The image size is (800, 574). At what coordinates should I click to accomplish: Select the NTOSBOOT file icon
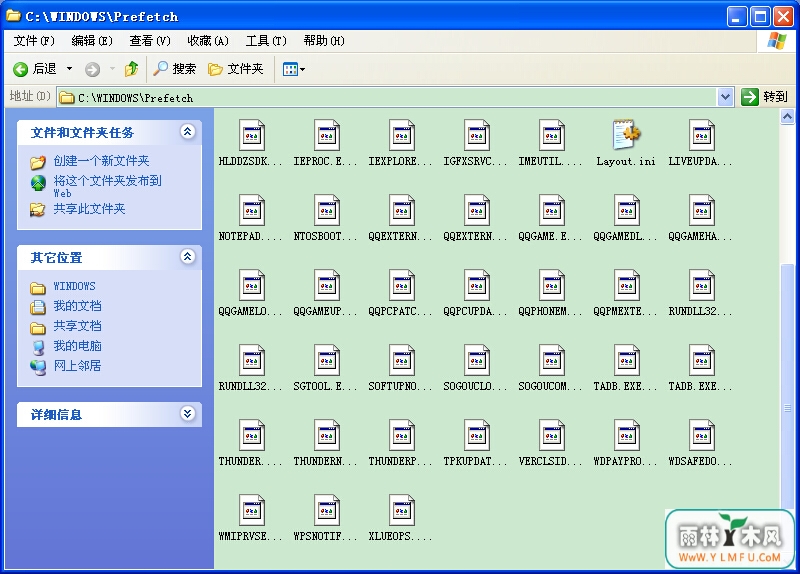(327, 210)
